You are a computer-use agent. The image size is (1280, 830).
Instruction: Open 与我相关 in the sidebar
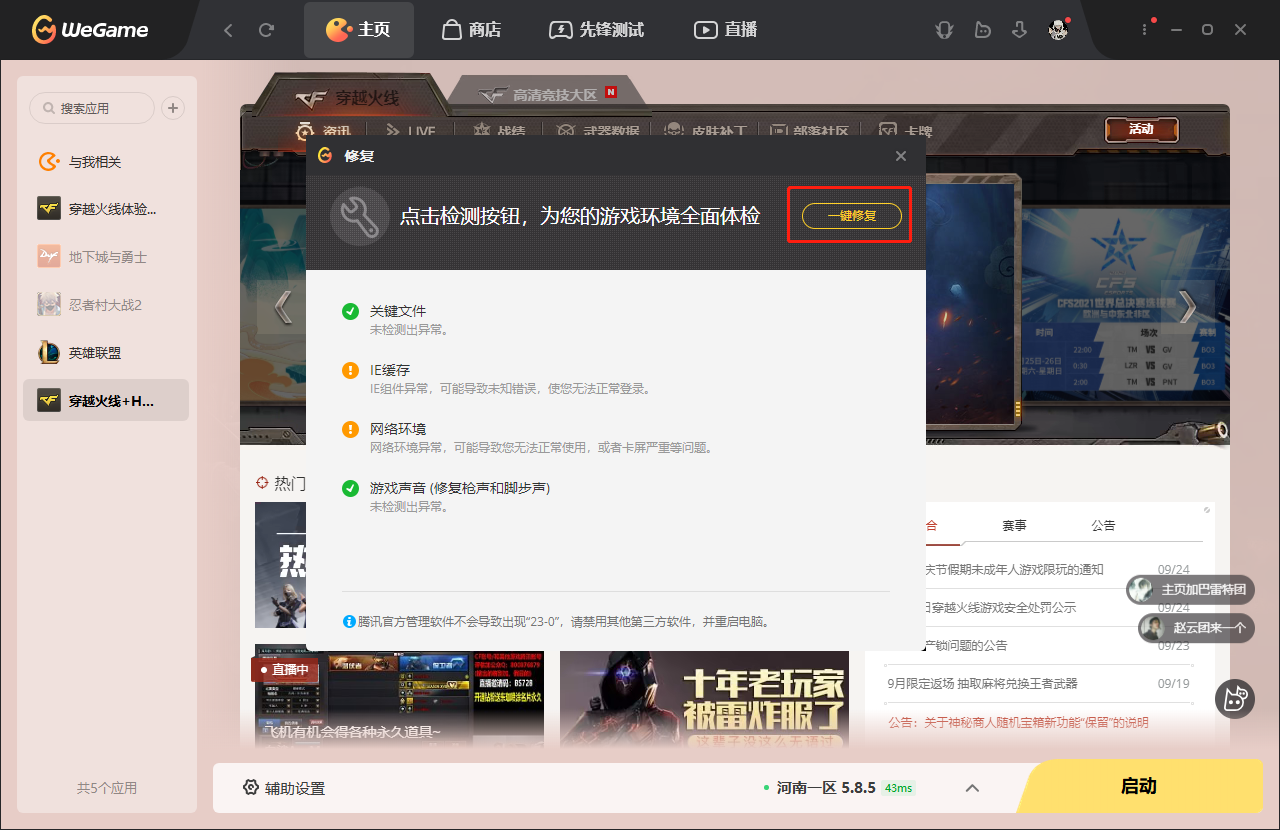(106, 162)
